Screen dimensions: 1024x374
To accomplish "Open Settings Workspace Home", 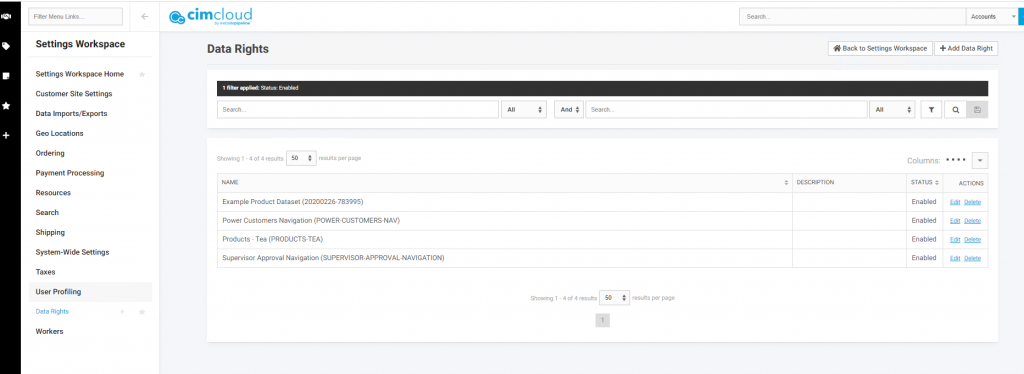I will click(x=80, y=74).
